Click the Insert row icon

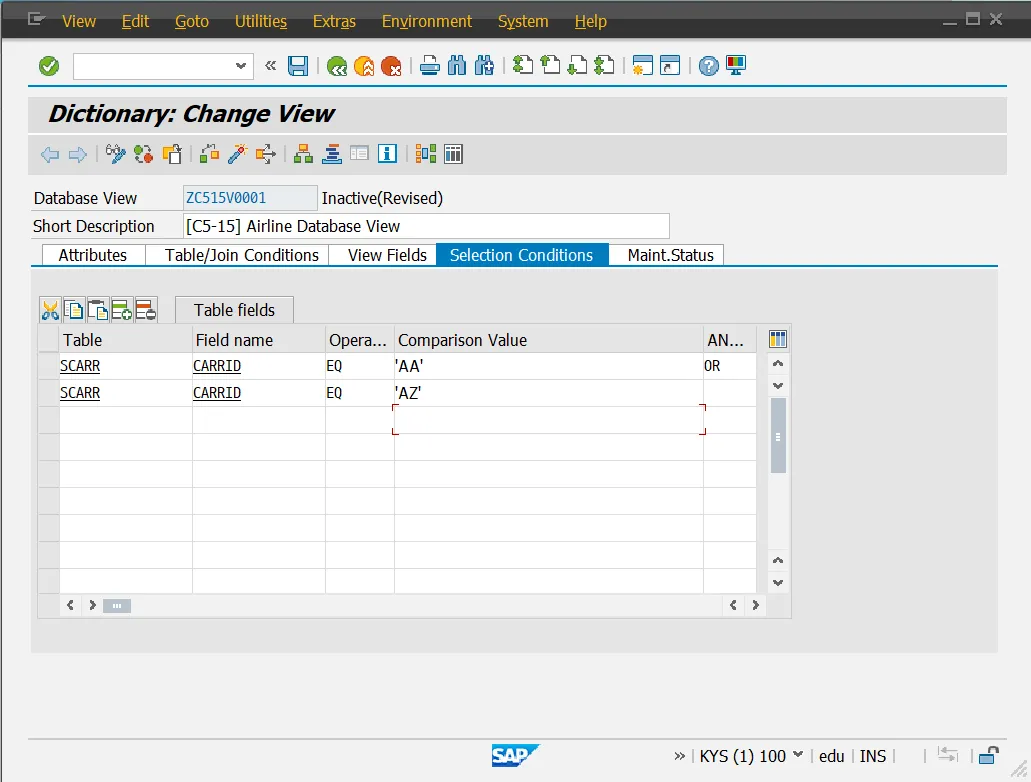[x=121, y=310]
